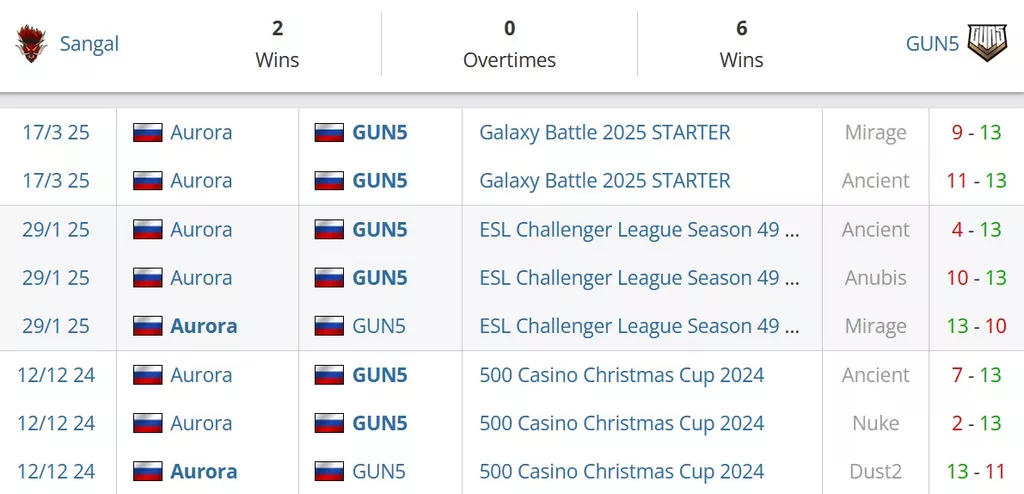
Task: Open ESL Challenger League Season 49, Anubis row
Action: [639, 278]
